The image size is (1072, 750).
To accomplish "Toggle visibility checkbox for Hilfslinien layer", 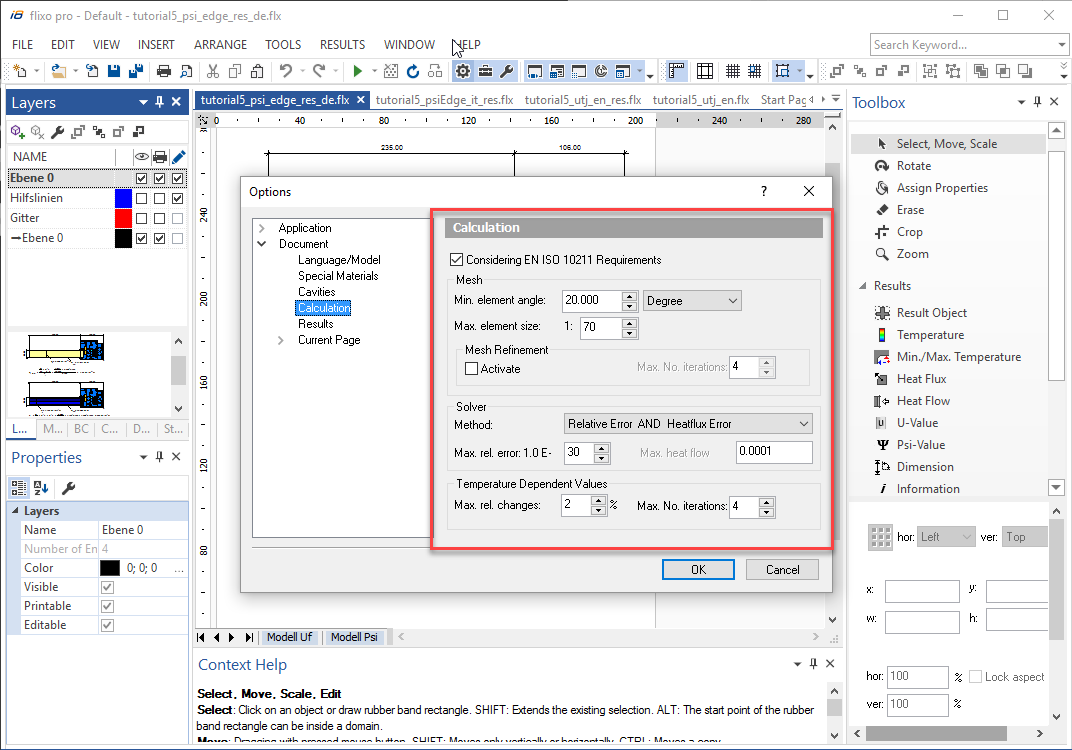I will coord(141,198).
